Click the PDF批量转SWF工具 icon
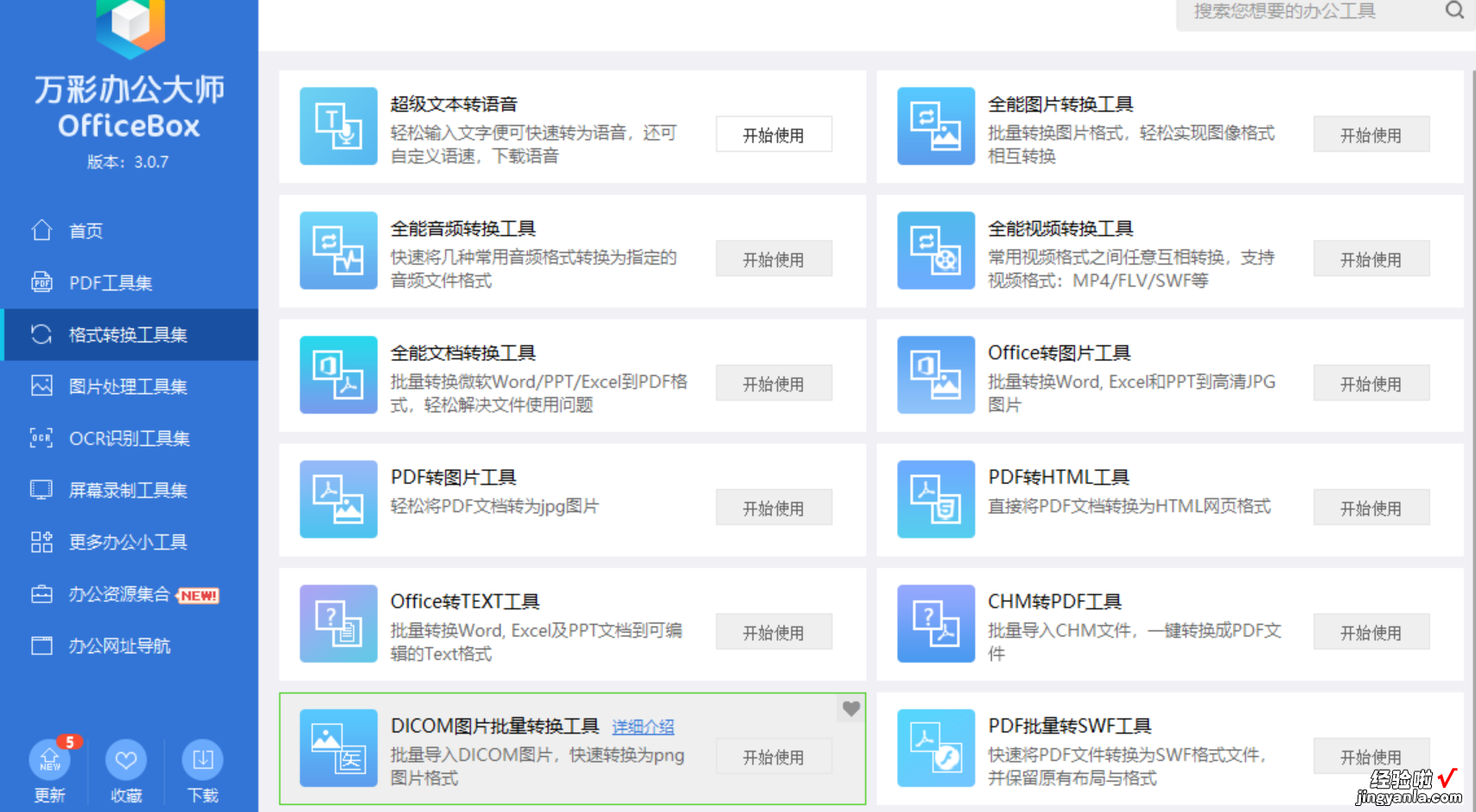1476x812 pixels. point(936,748)
